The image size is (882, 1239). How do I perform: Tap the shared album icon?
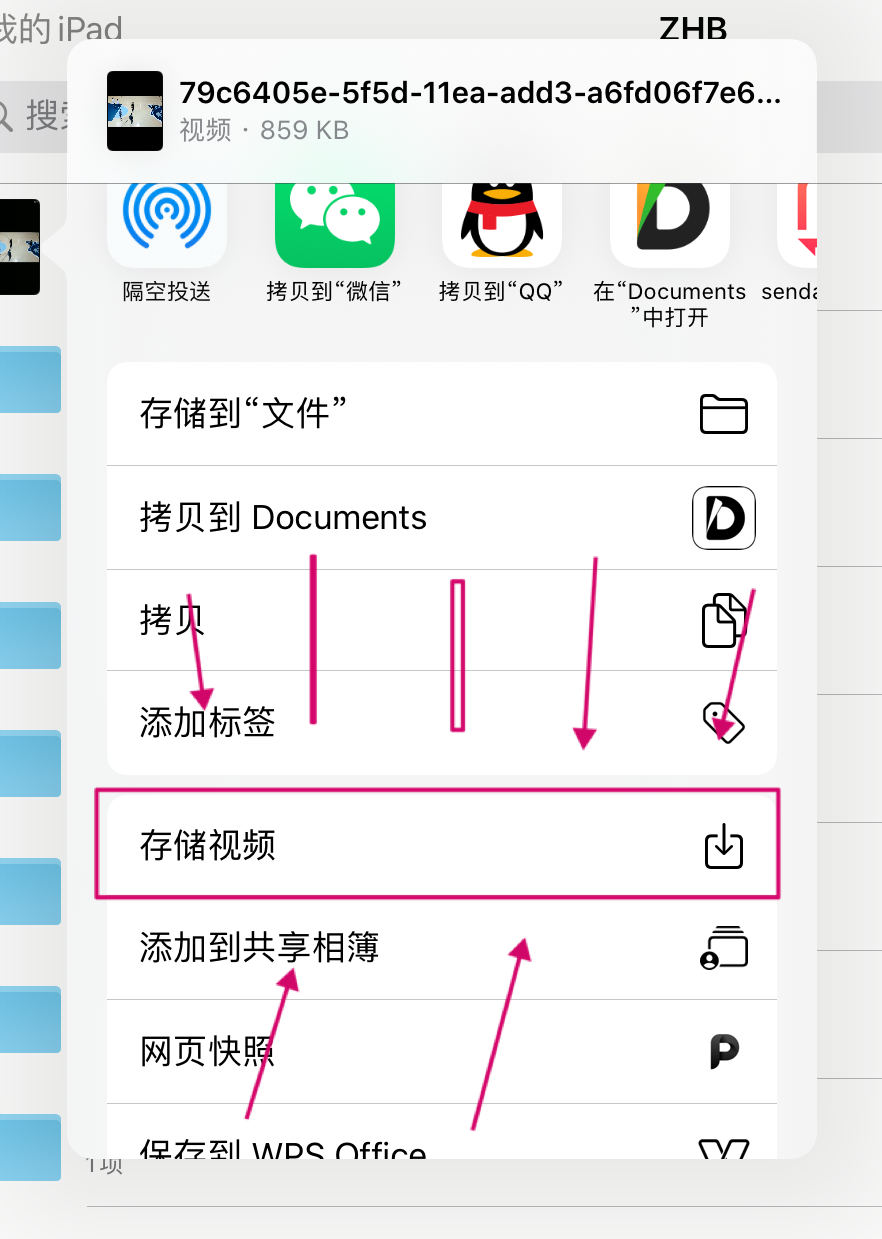724,947
